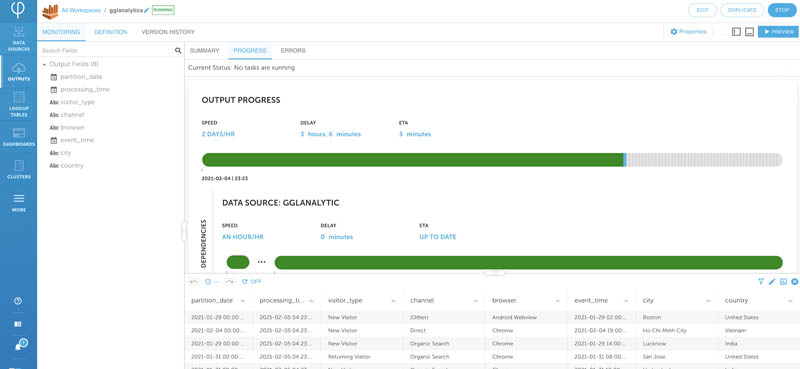The image size is (800, 369).
Task: Click the Search Fields input
Action: coord(106,51)
